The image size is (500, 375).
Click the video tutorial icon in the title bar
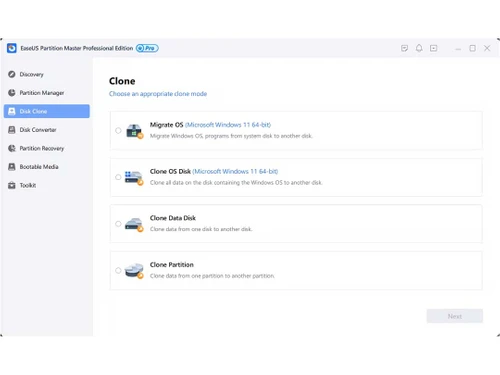pyautogui.click(x=434, y=48)
